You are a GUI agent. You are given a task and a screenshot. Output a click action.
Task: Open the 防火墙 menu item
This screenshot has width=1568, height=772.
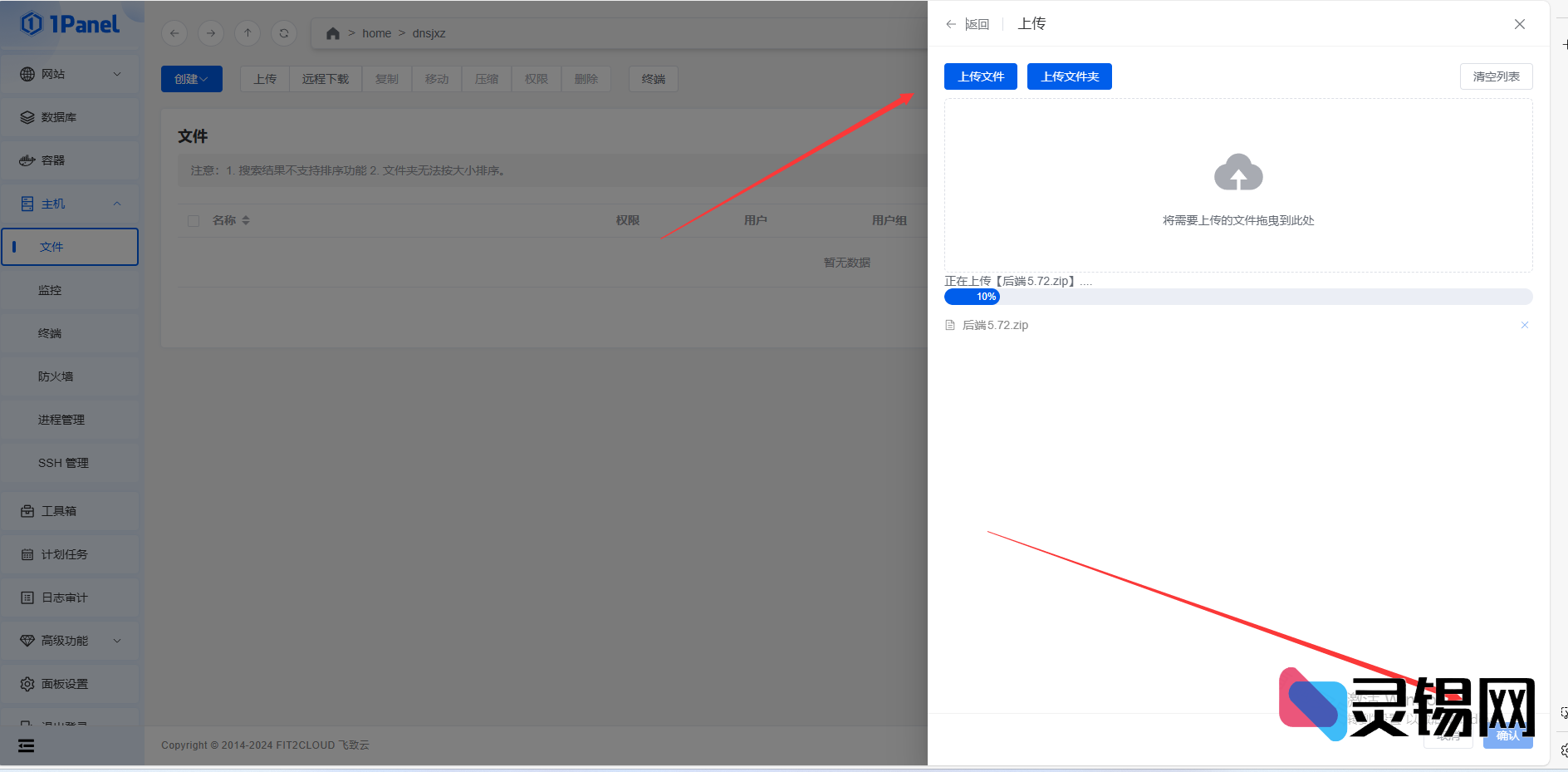(56, 376)
